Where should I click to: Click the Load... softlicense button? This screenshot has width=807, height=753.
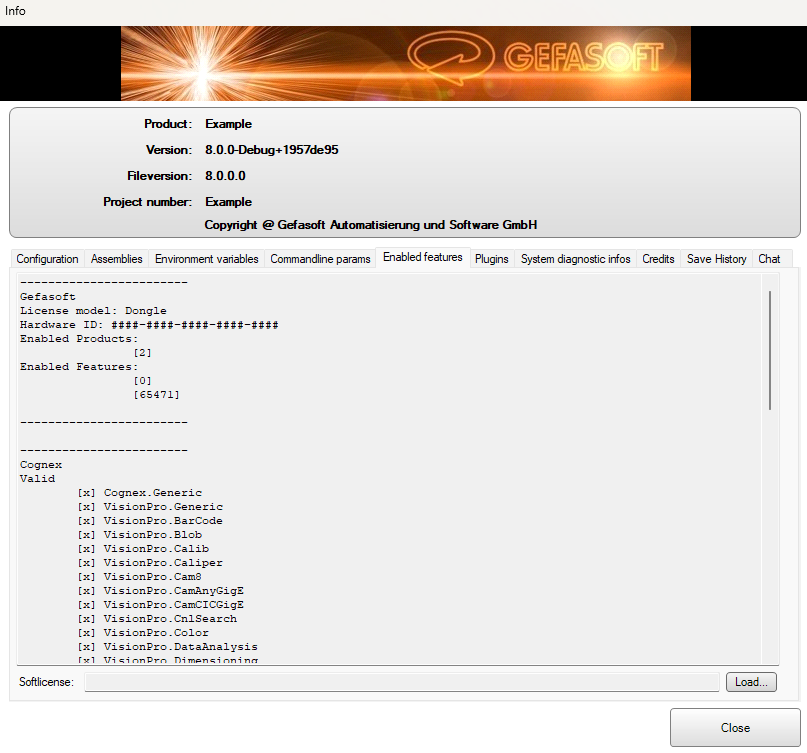751,682
